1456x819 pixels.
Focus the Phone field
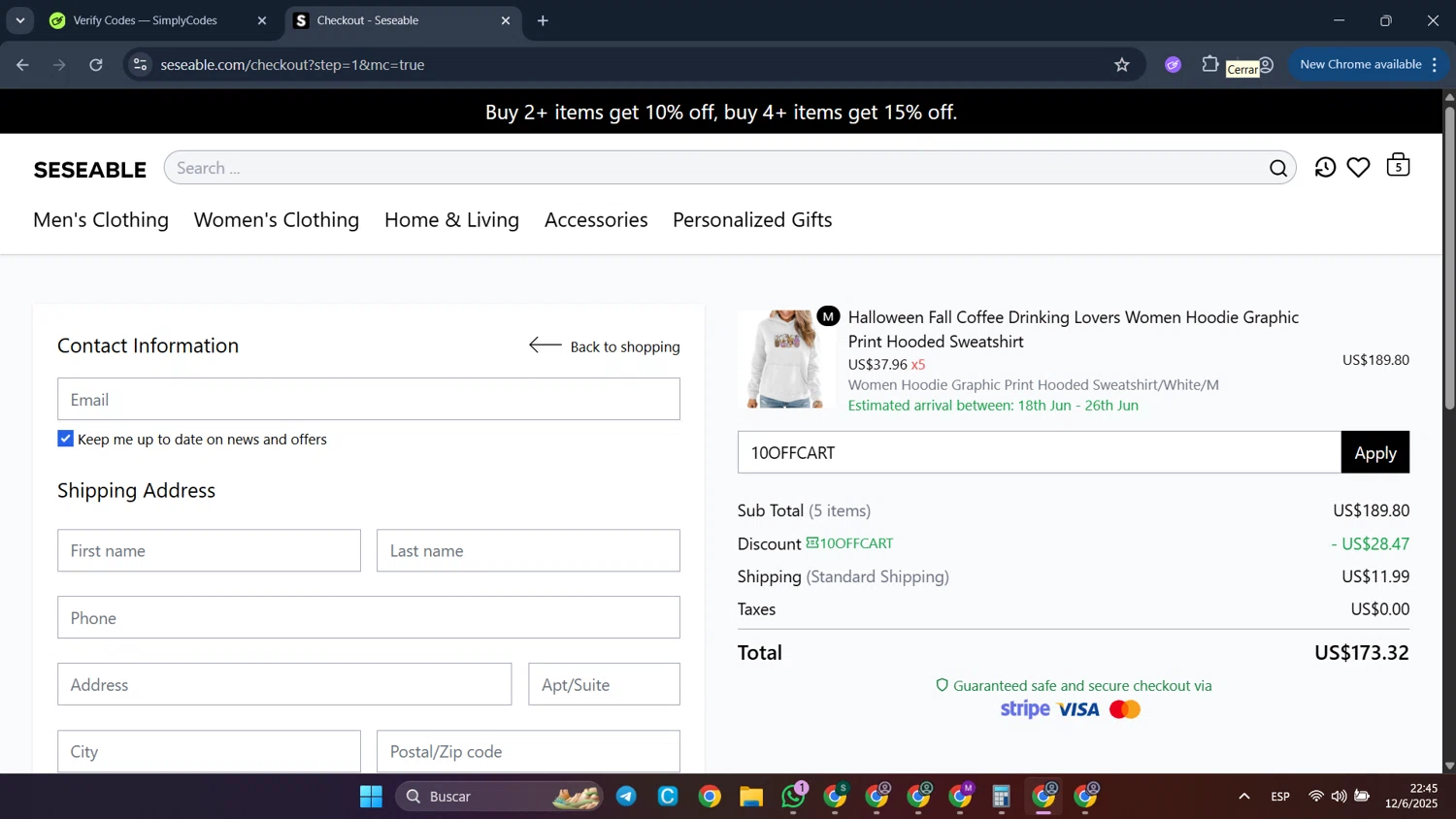[x=369, y=617]
